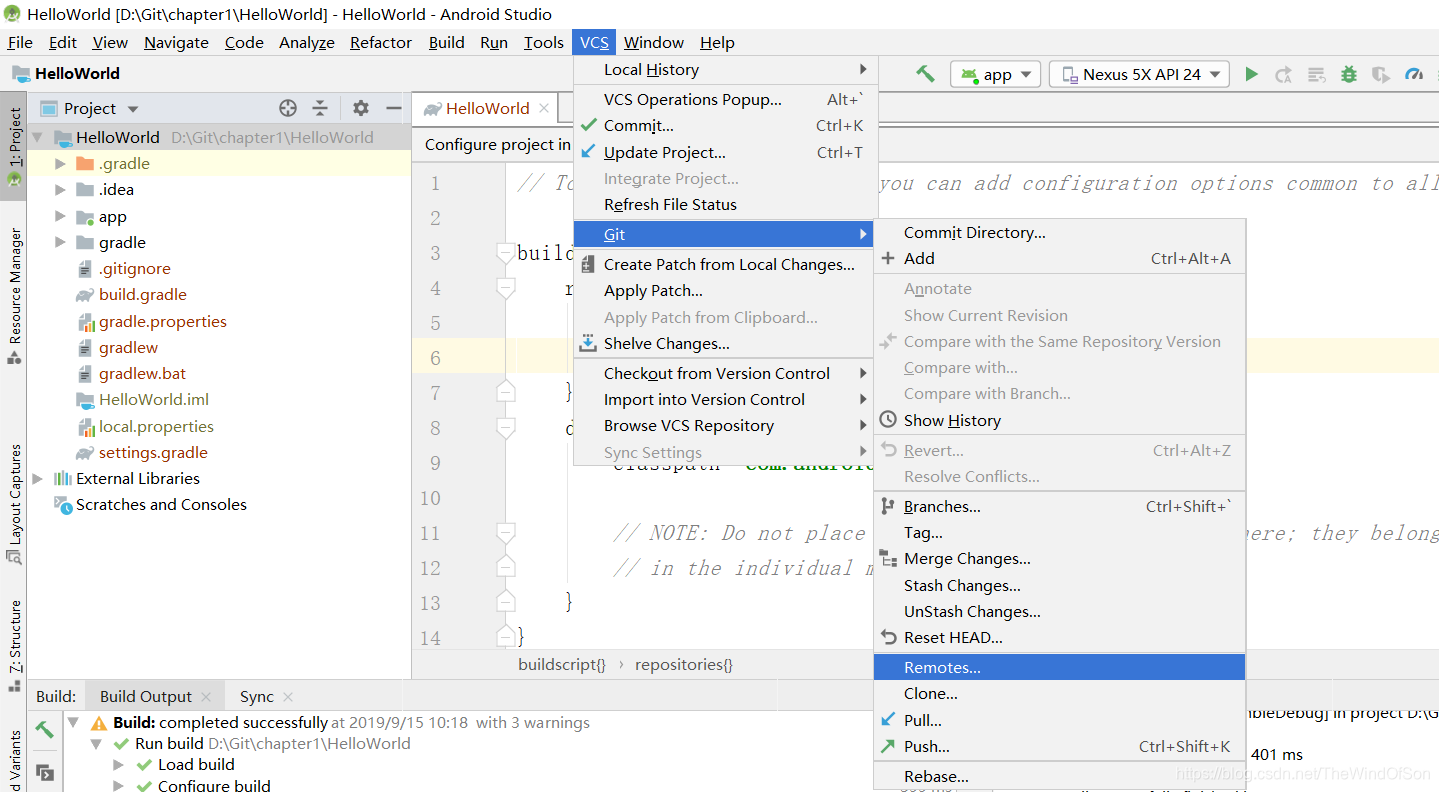Choose Clone... from the Git submenu
Screen dimensions: 1439x792
pyautogui.click(x=1059, y=694)
